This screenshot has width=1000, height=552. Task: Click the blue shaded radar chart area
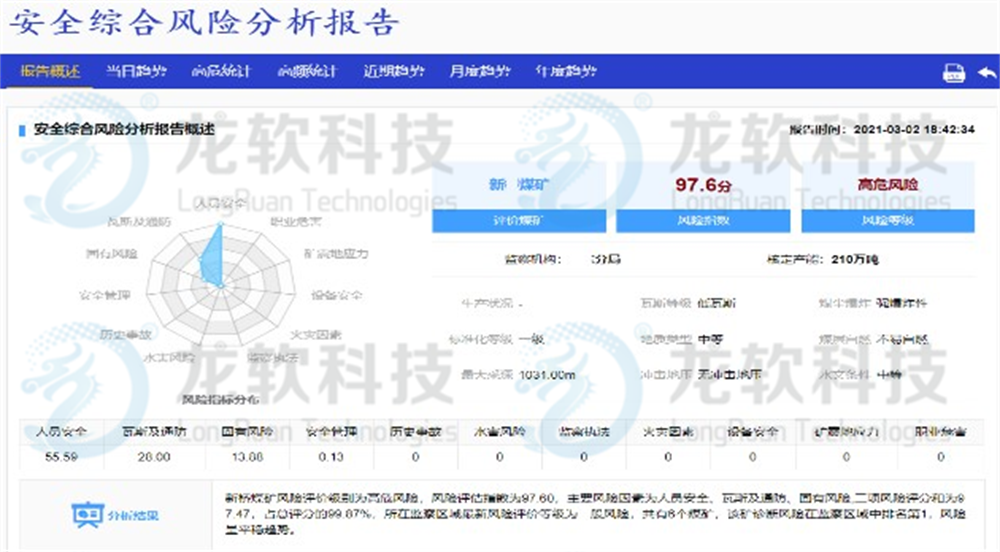pyautogui.click(x=213, y=262)
